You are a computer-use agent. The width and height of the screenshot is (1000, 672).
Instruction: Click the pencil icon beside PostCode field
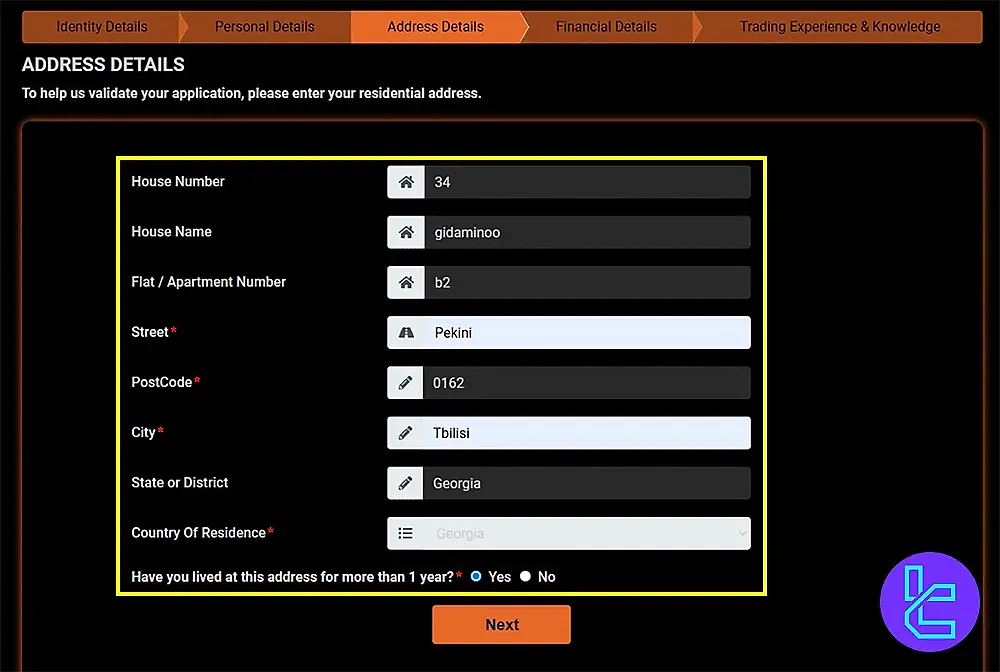click(406, 383)
